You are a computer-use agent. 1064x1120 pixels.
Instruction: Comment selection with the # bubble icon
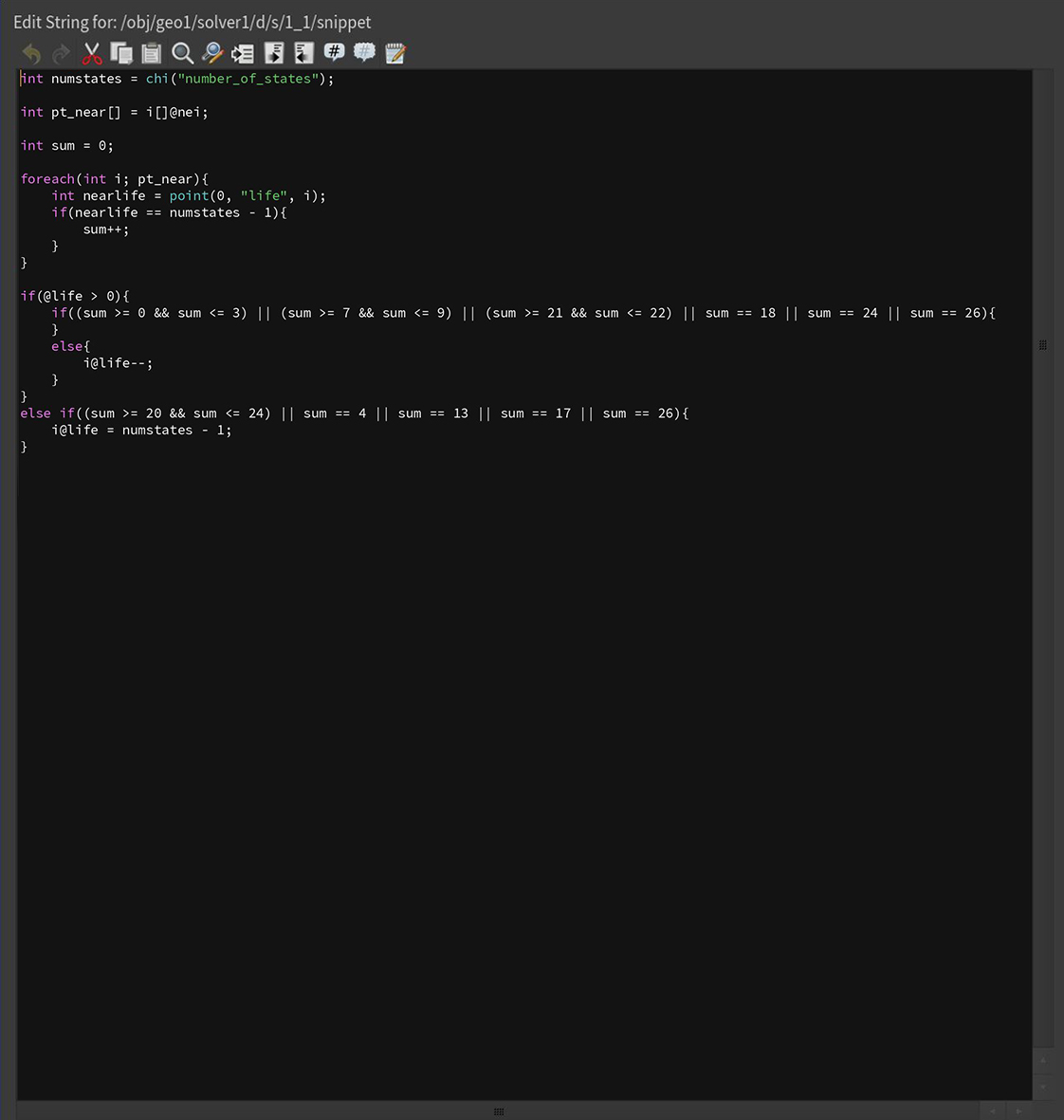(334, 53)
